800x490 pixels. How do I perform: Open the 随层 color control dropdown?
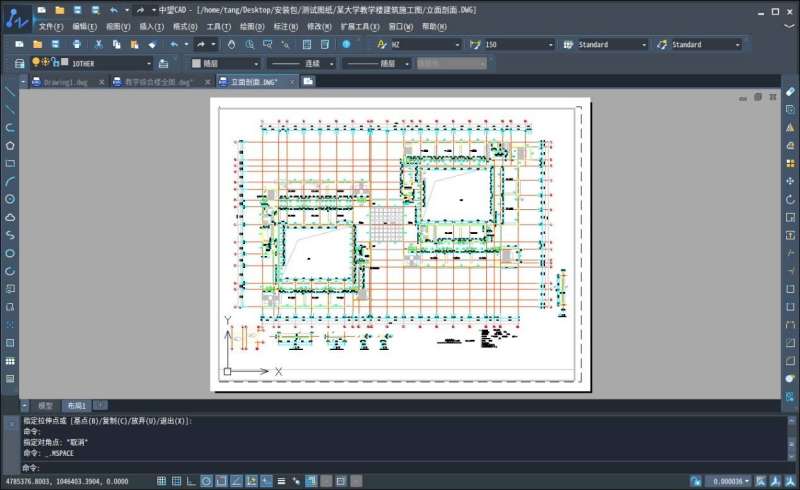225,63
